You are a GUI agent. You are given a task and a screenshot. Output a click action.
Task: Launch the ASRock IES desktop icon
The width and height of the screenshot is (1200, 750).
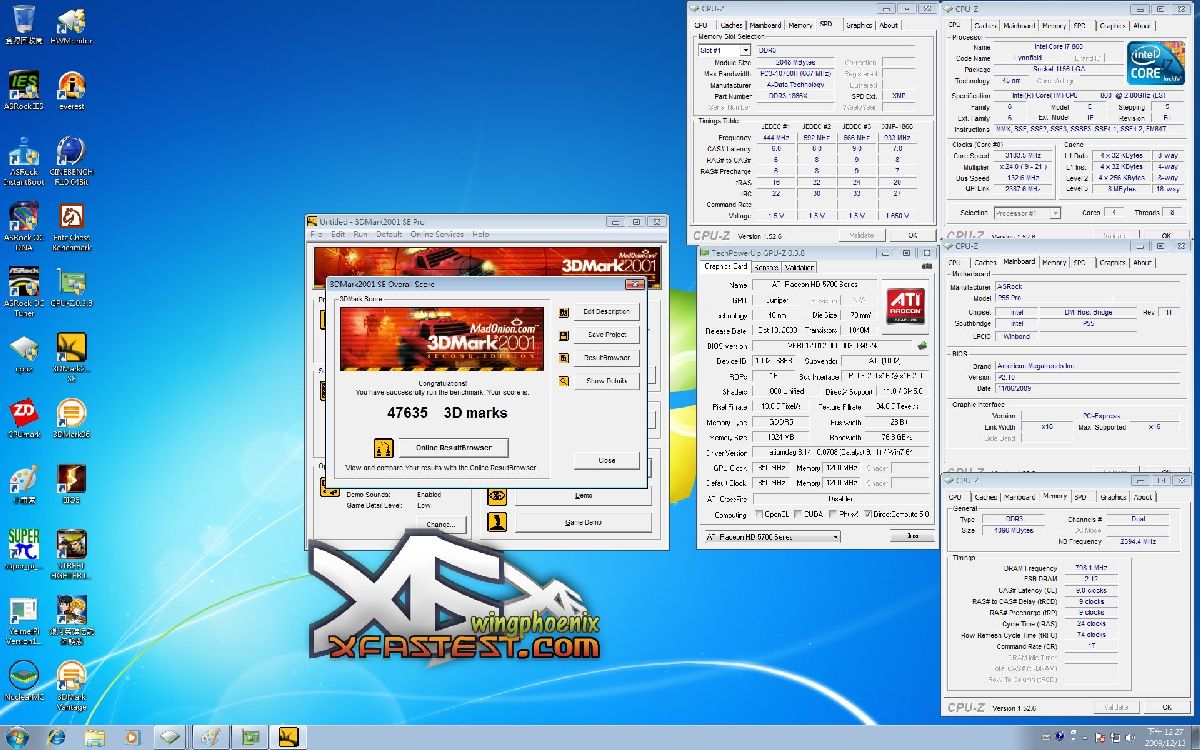click(x=23, y=88)
